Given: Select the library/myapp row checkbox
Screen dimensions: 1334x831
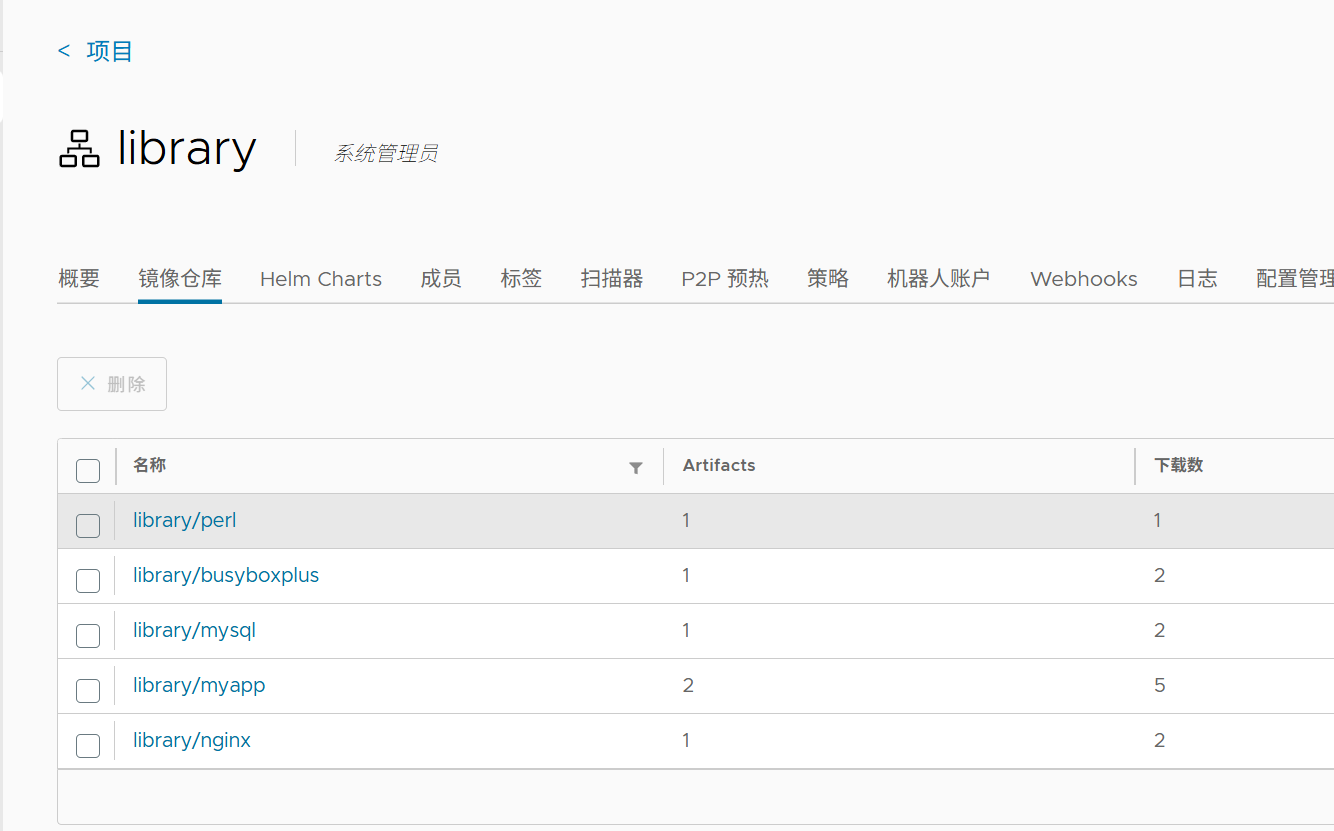Looking at the screenshot, I should click(x=88, y=690).
